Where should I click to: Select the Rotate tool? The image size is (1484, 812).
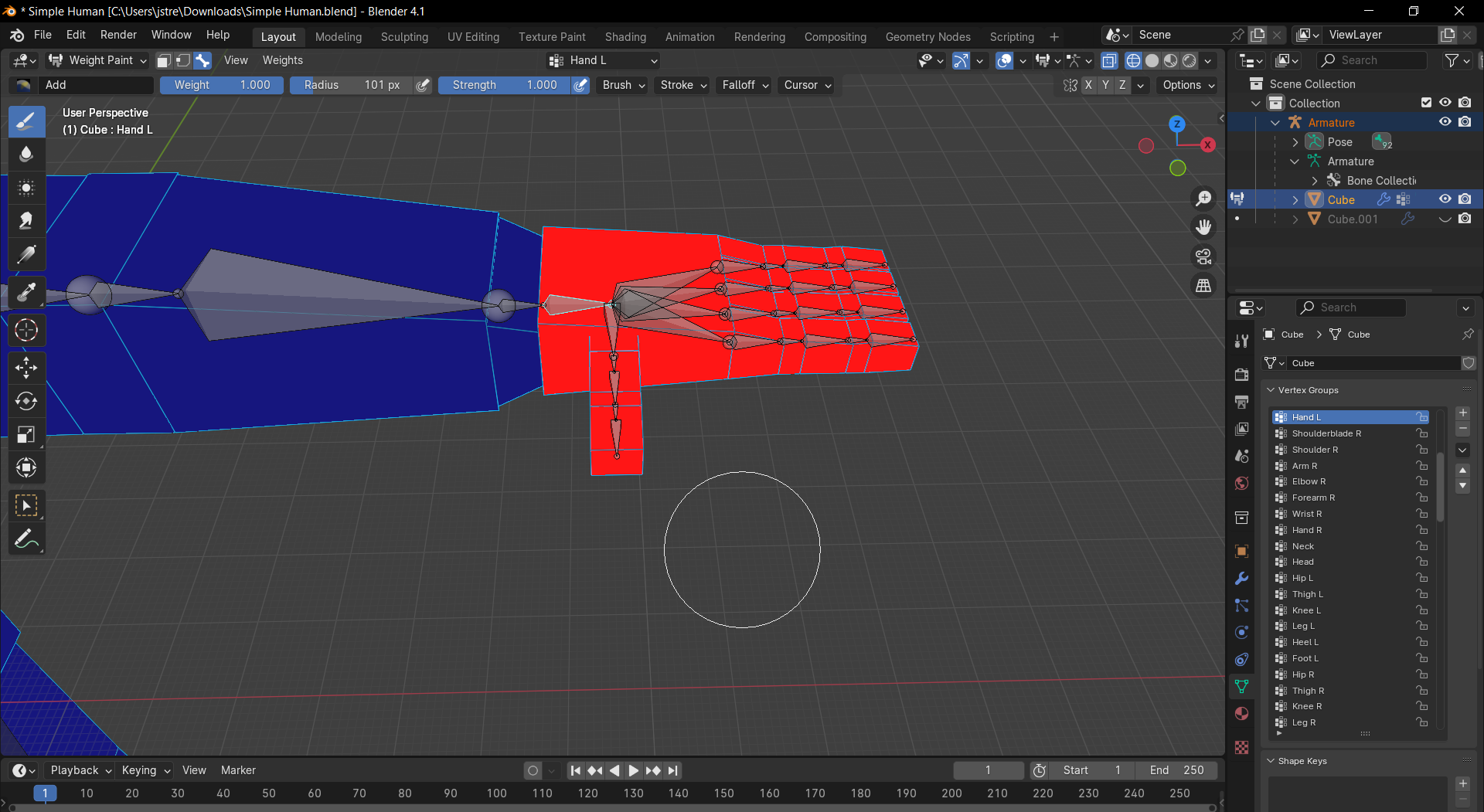point(26,401)
